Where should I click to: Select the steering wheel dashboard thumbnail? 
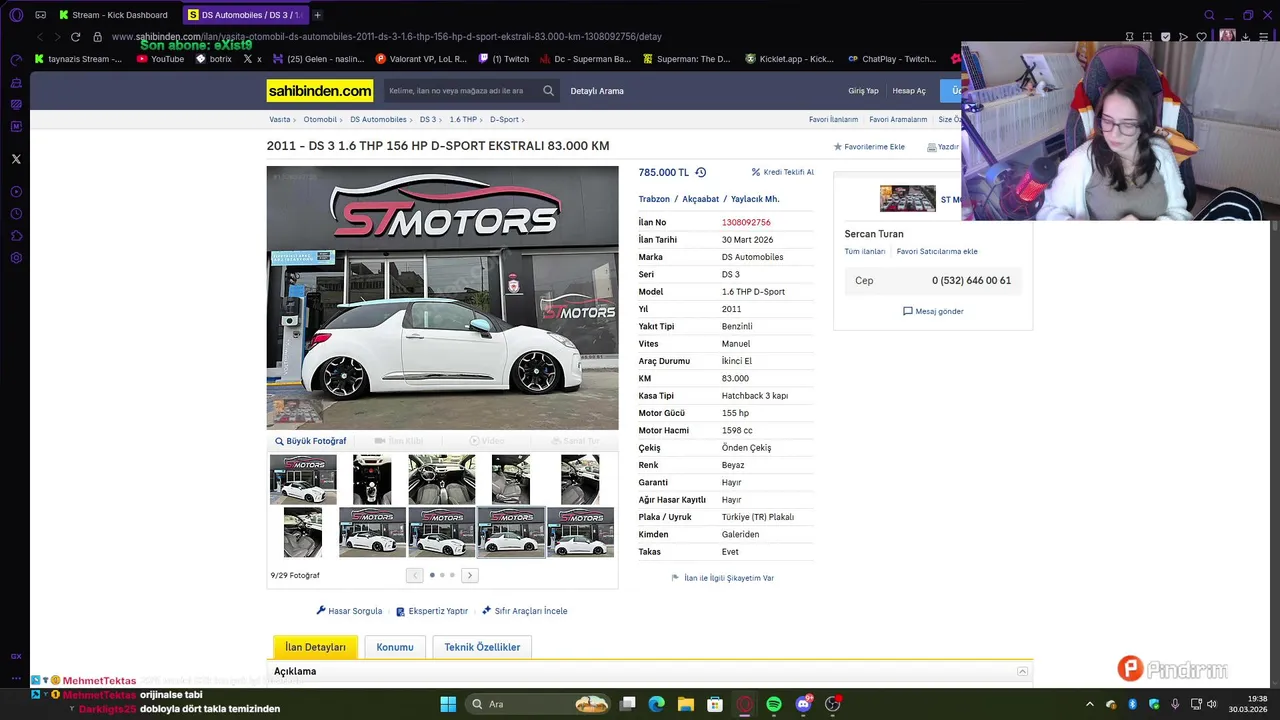[x=441, y=479]
